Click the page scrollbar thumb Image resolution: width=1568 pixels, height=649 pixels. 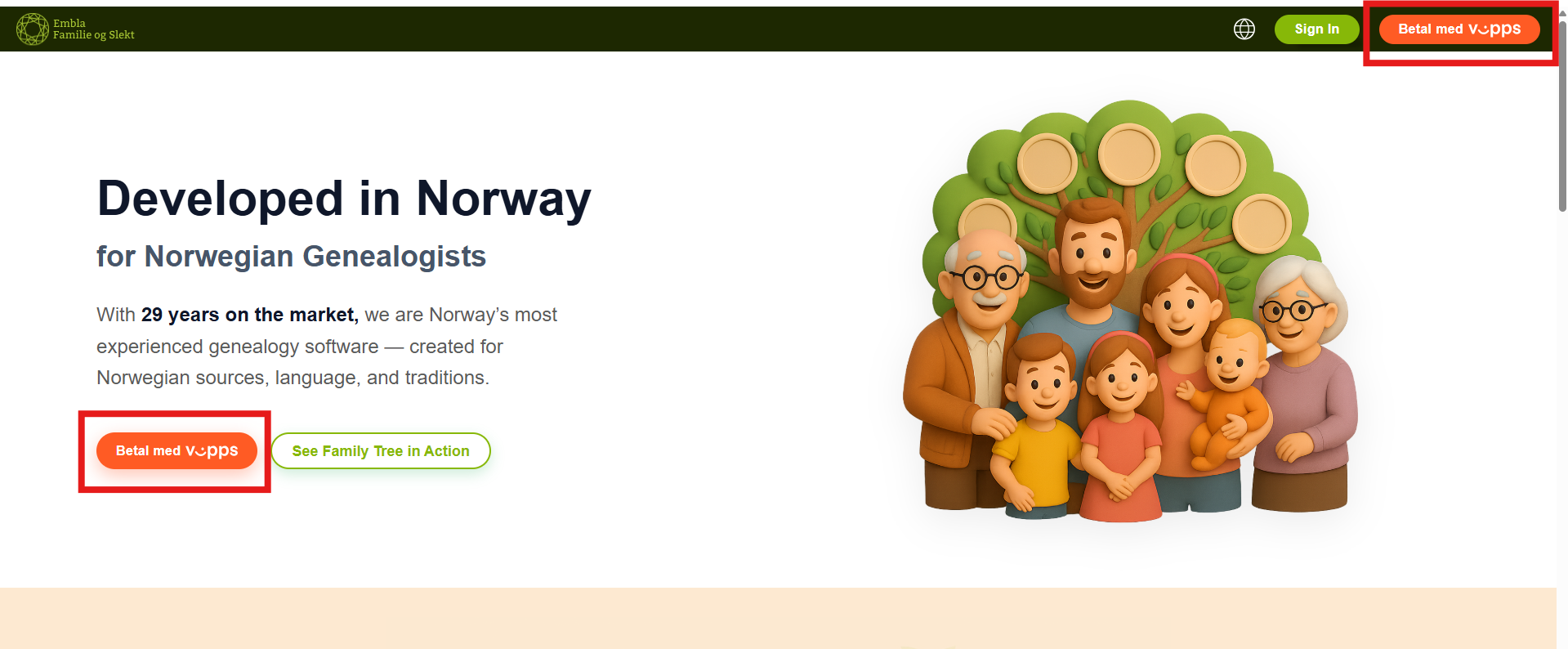point(1562,114)
